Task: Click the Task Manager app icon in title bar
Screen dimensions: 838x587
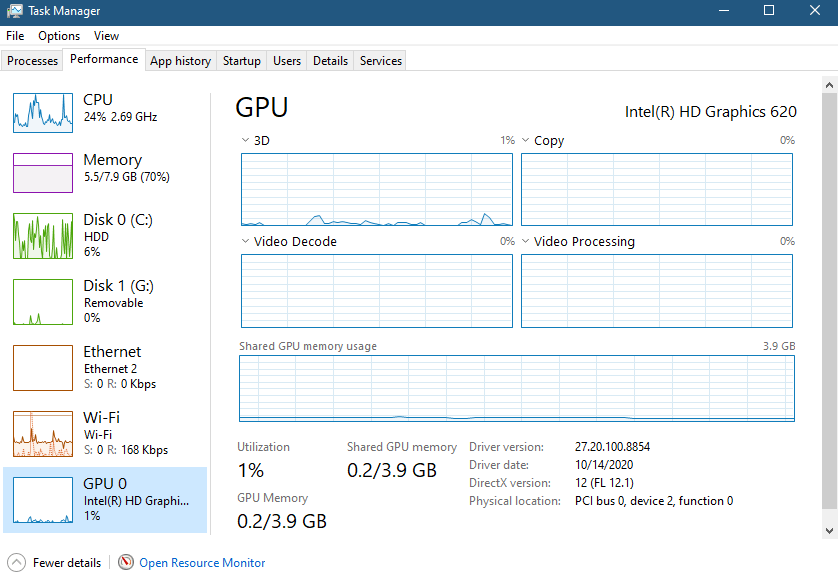Action: pyautogui.click(x=15, y=11)
